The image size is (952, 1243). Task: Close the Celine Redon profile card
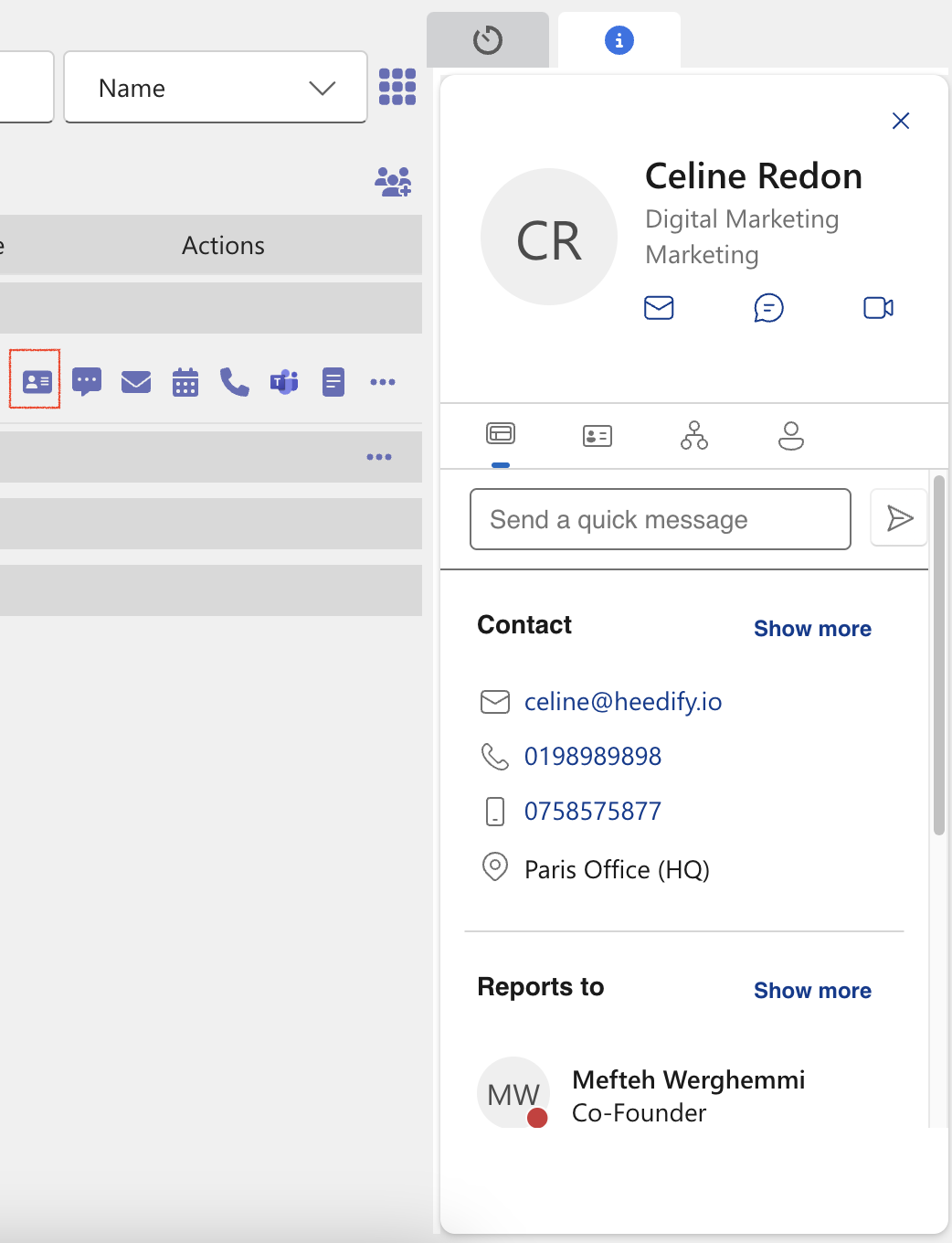point(901,121)
